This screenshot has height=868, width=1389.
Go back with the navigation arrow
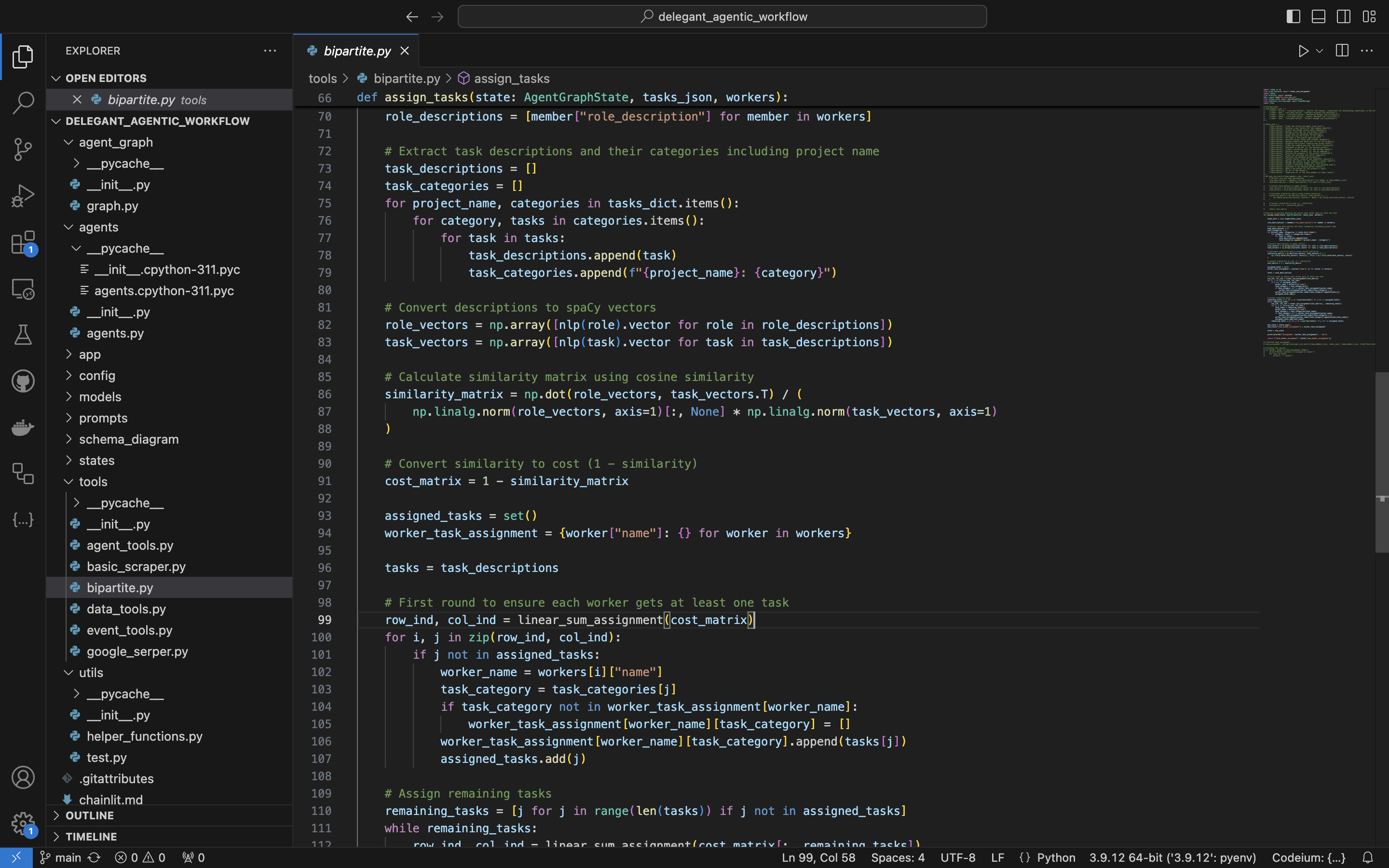click(x=412, y=17)
